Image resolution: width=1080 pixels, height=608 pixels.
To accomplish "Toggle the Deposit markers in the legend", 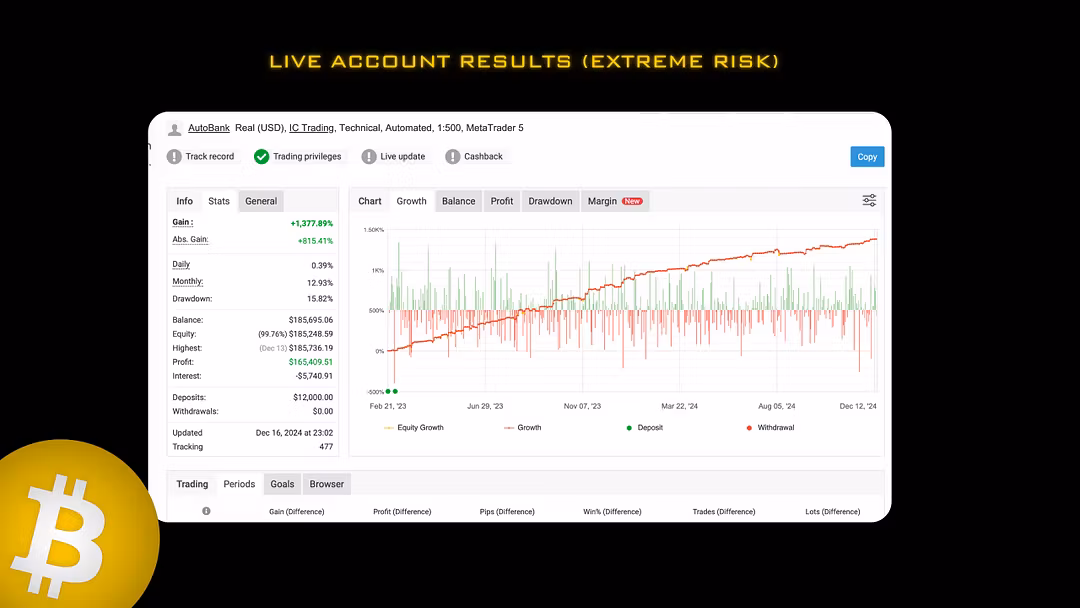I will (x=644, y=428).
